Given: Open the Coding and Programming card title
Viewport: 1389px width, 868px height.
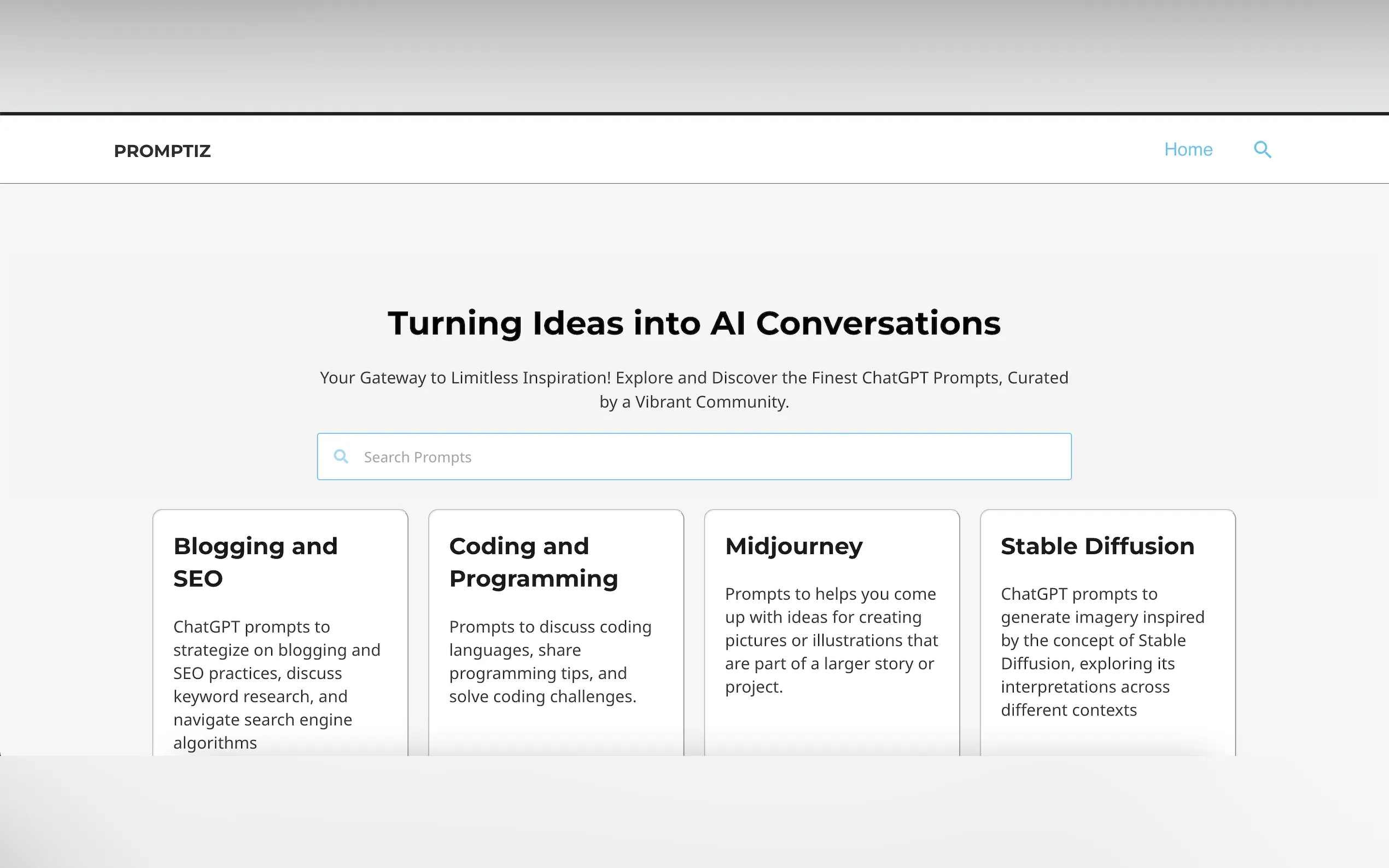Looking at the screenshot, I should pos(533,561).
